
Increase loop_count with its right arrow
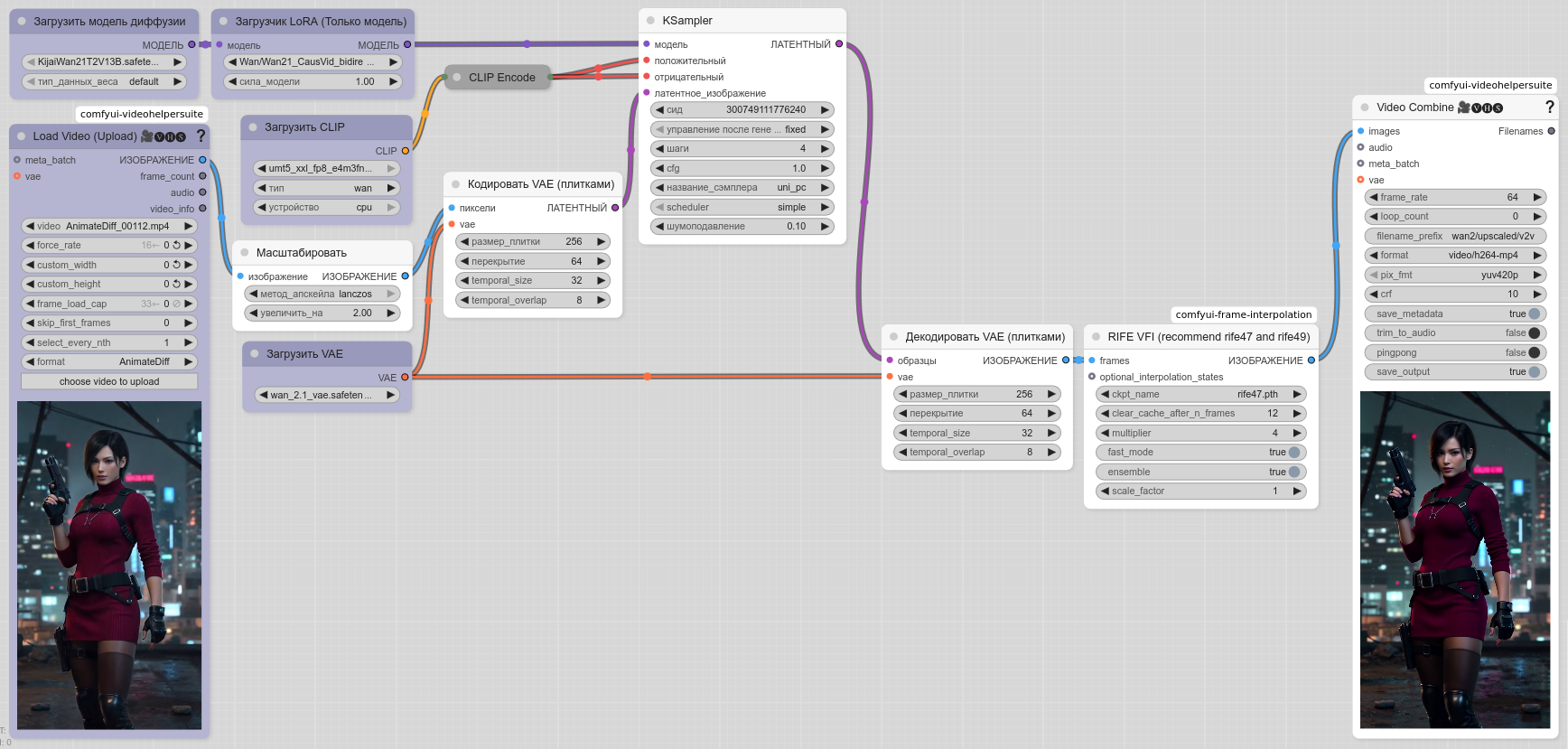1537,217
